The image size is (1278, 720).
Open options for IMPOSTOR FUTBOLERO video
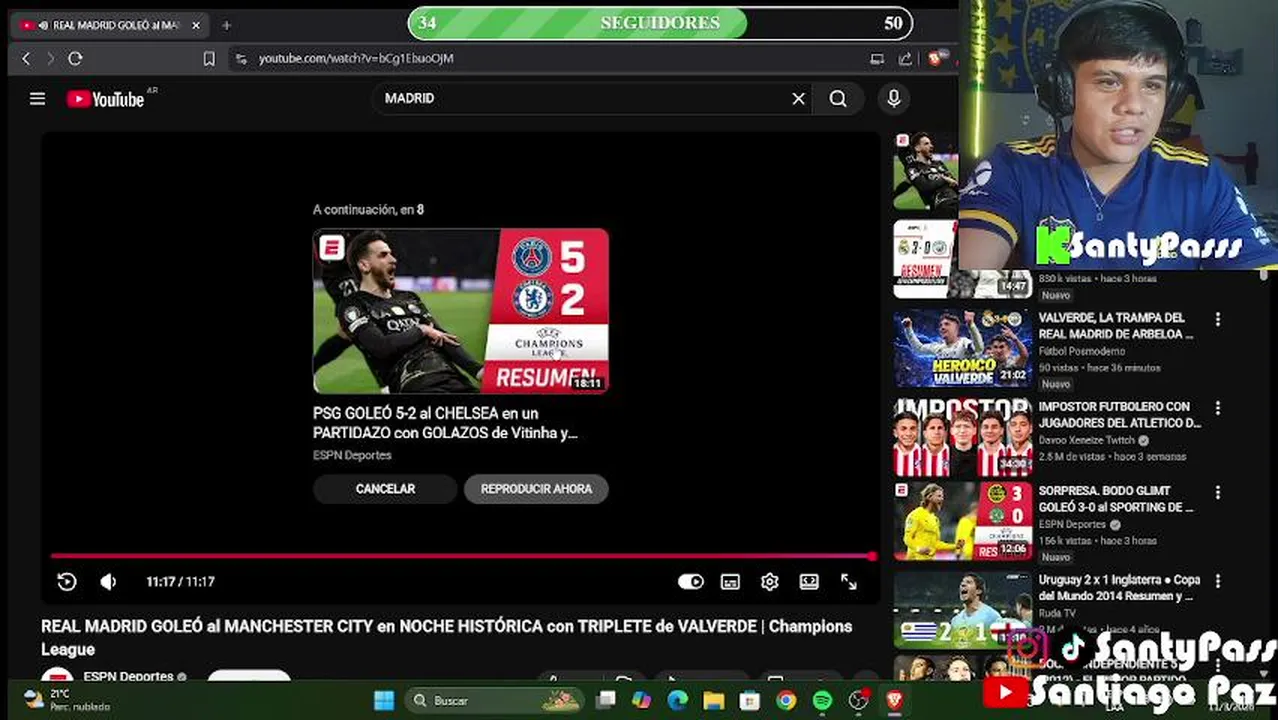coord(1217,408)
